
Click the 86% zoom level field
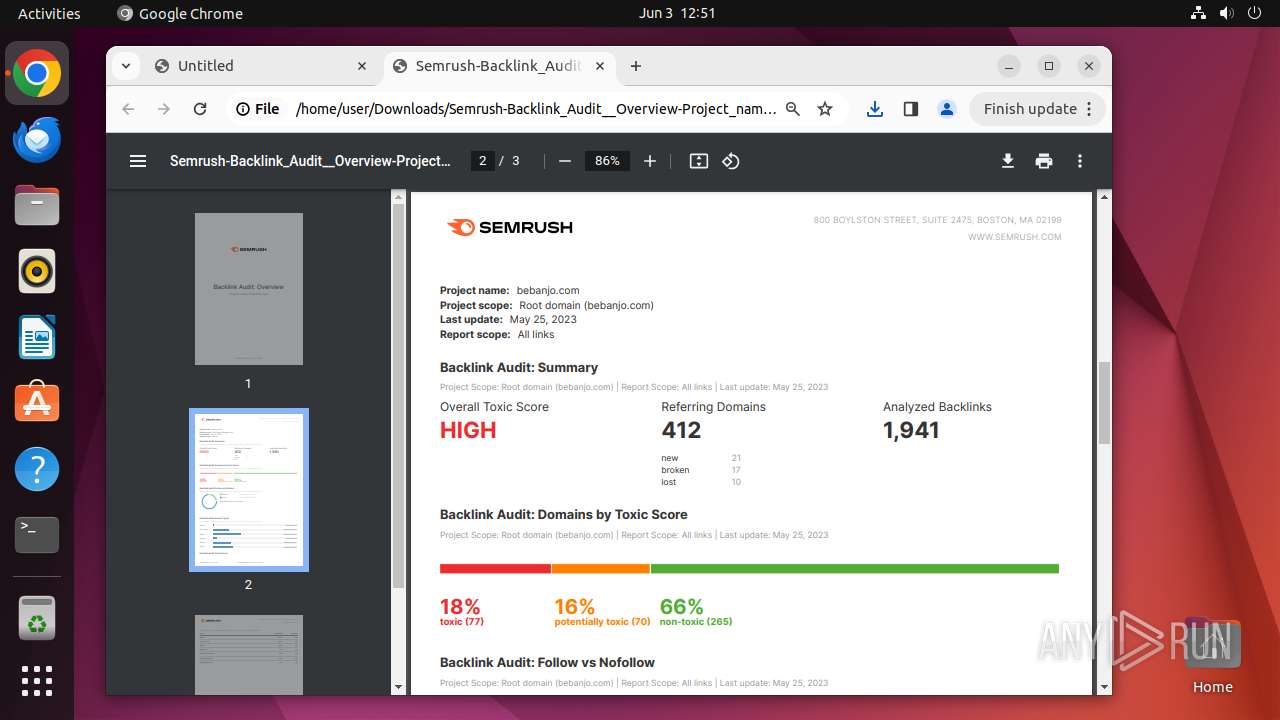point(607,161)
